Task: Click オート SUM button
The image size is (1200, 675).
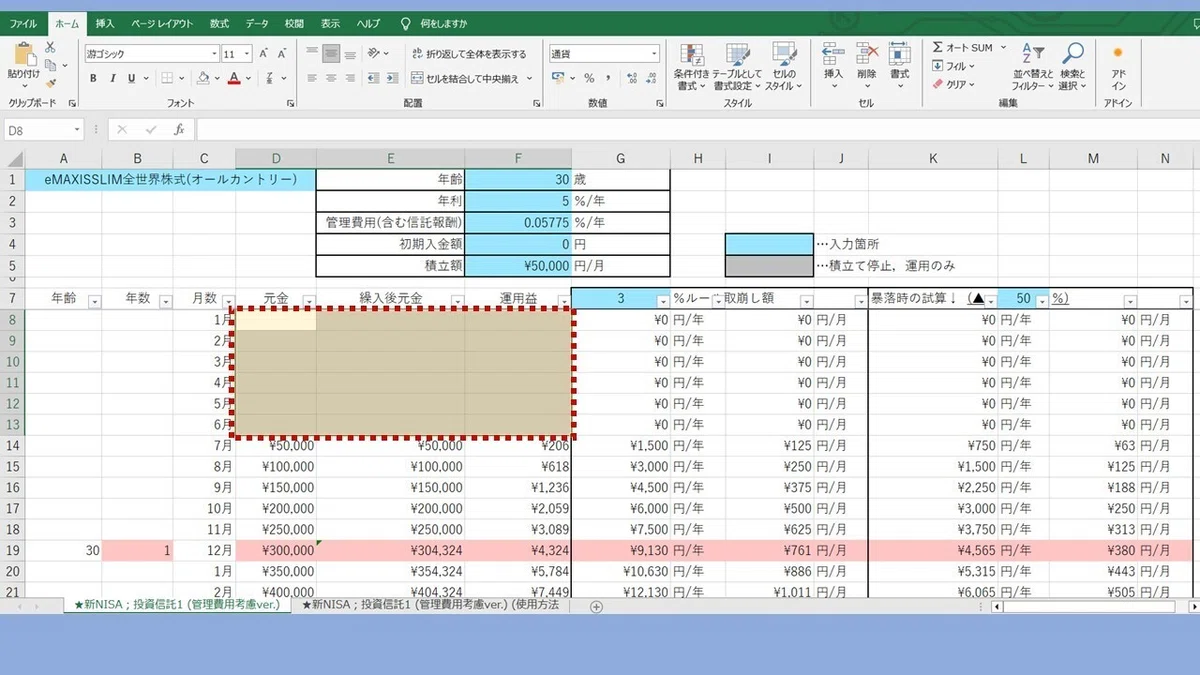Action: pos(965,47)
